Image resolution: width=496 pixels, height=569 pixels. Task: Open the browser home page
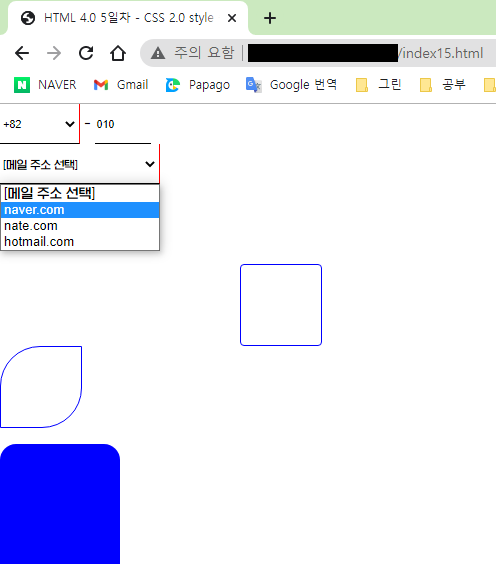tap(118, 53)
